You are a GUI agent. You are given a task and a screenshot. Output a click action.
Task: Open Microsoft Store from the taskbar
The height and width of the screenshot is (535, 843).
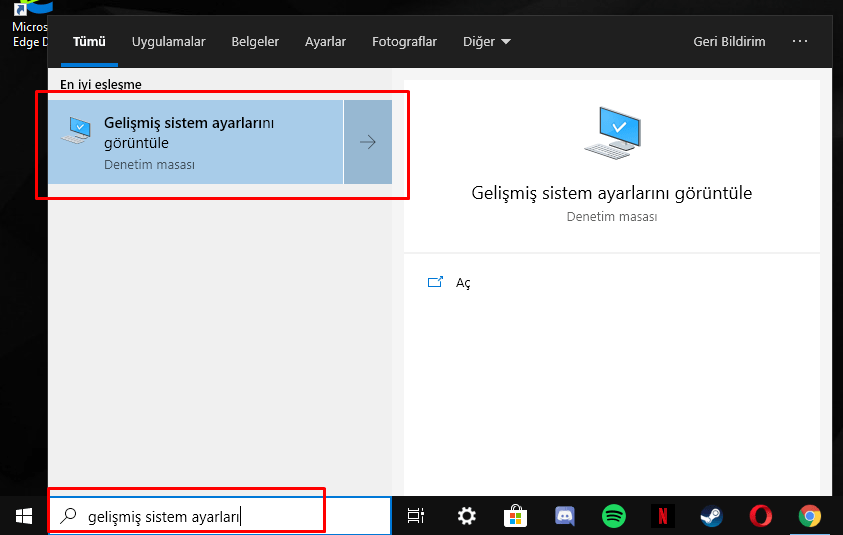[x=515, y=516]
